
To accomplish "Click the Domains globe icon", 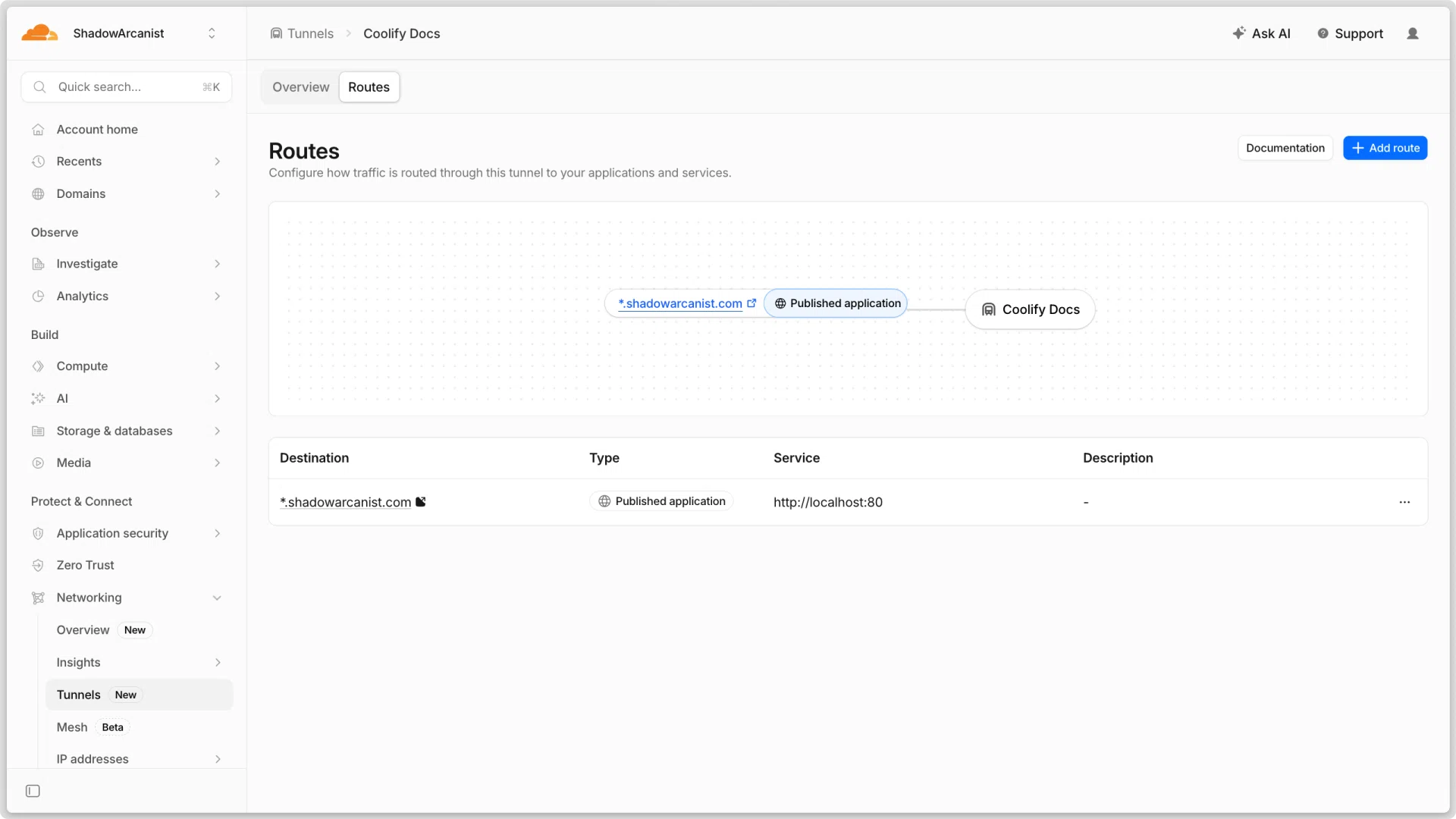I will pos(38,194).
